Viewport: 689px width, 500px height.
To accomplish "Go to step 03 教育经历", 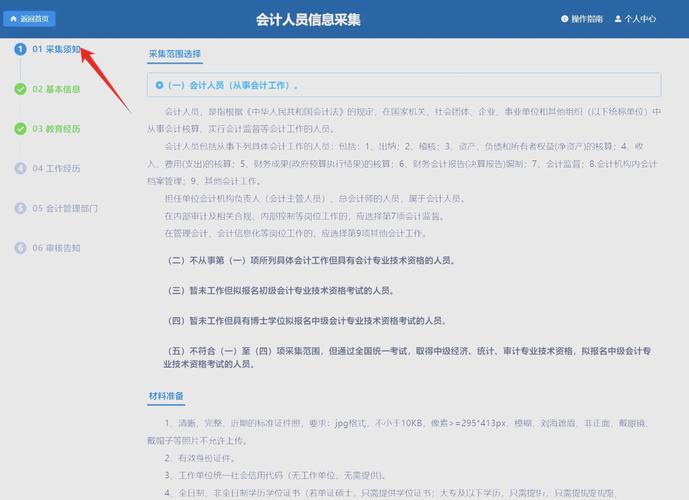I will click(x=56, y=129).
